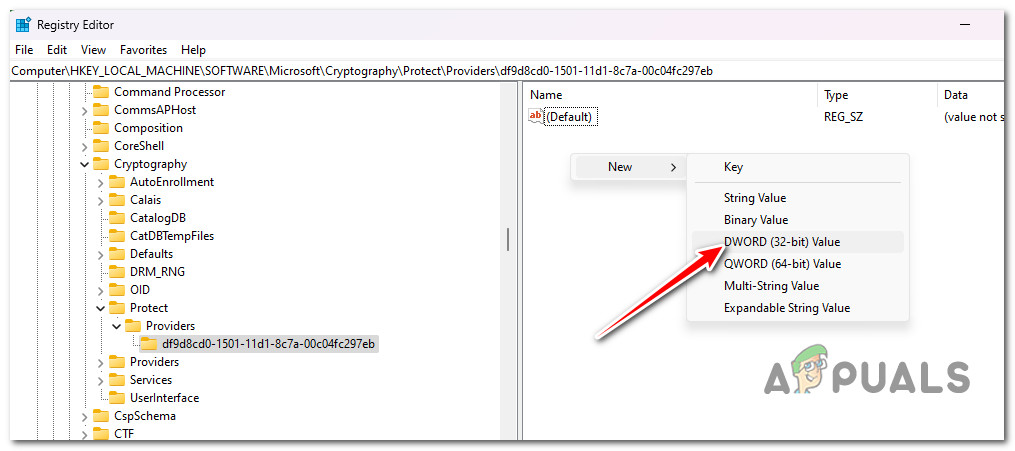Image resolution: width=1015 pixels, height=451 pixels.
Task: Click the Command Processor folder icon
Action: click(x=100, y=92)
